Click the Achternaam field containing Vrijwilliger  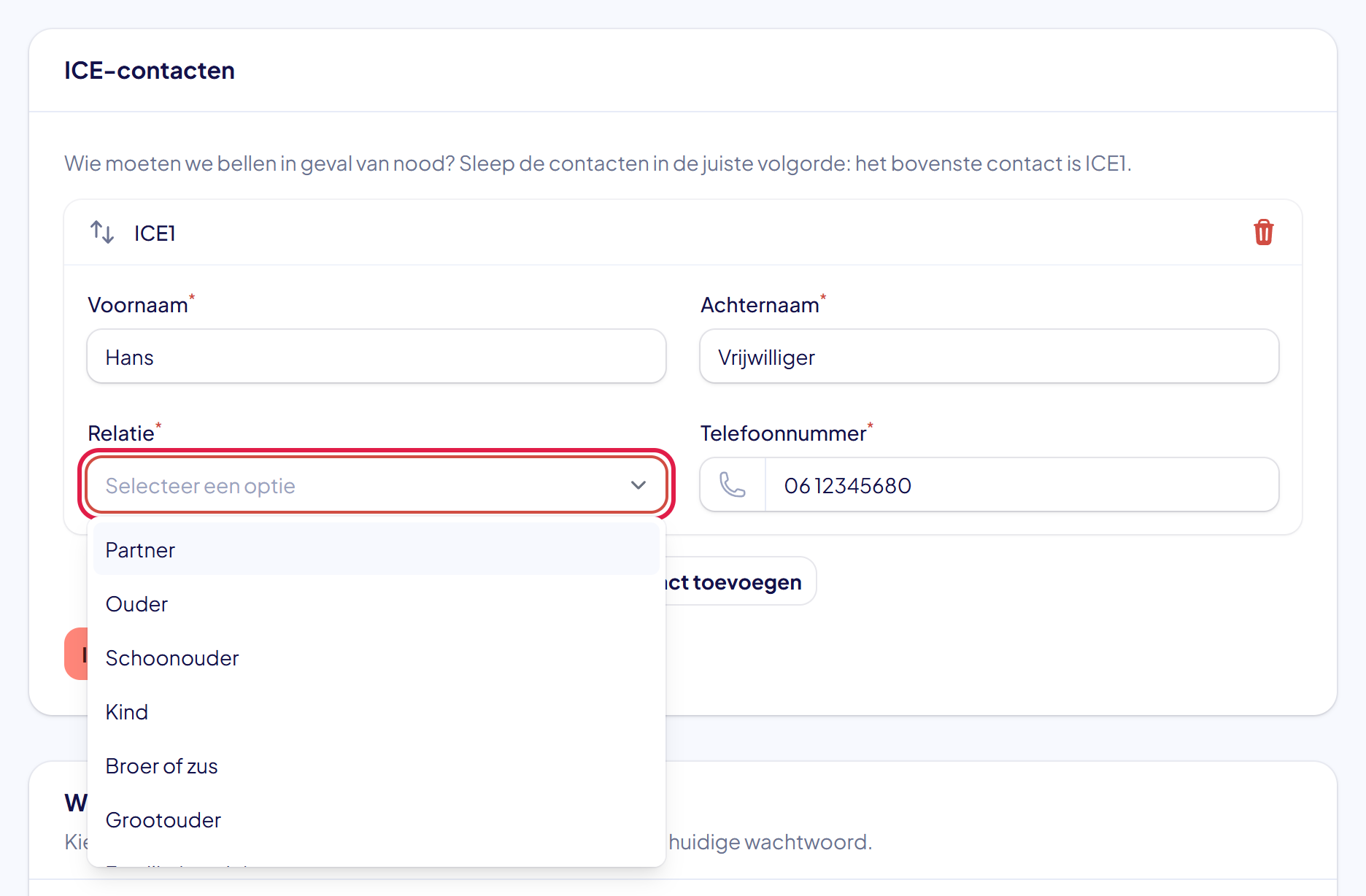pyautogui.click(x=989, y=356)
